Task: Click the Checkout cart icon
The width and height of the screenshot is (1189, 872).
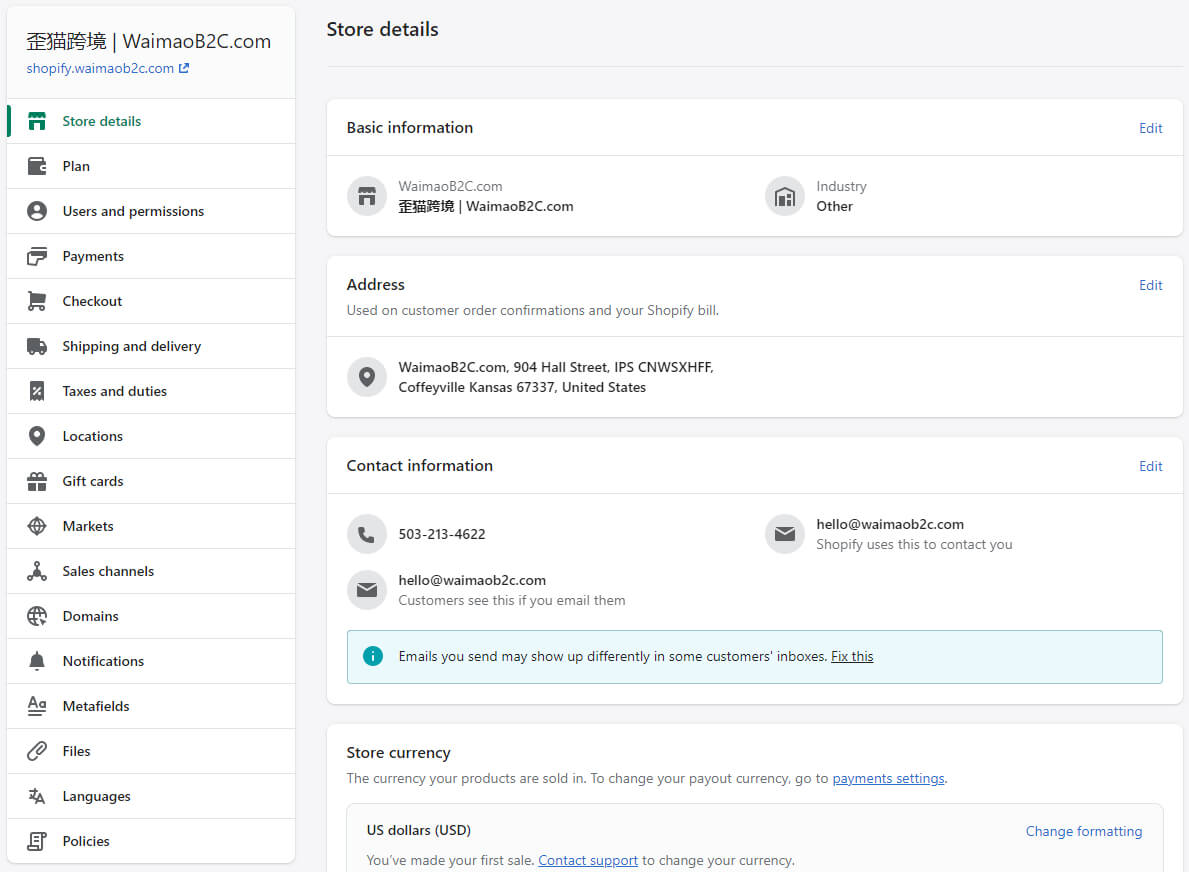Action: click(36, 301)
